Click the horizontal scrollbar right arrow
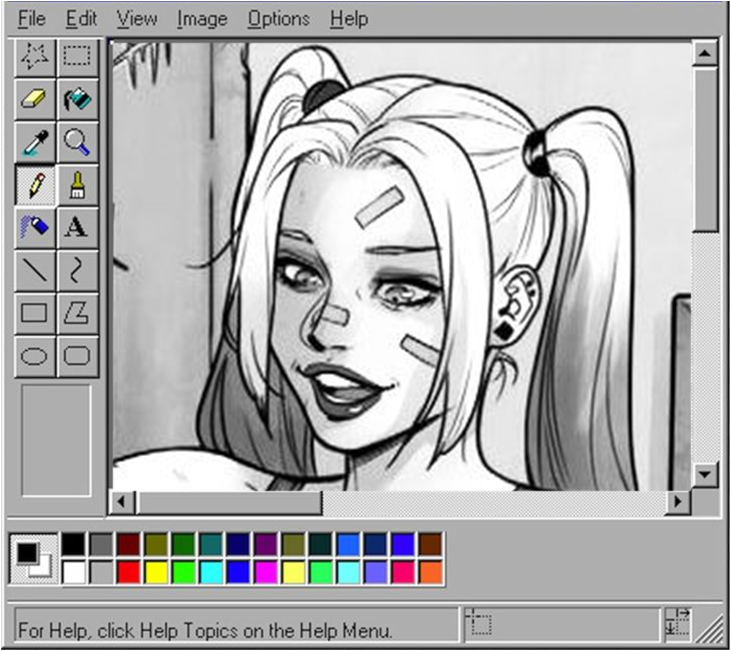Screen dimensions: 731x651 [678, 502]
